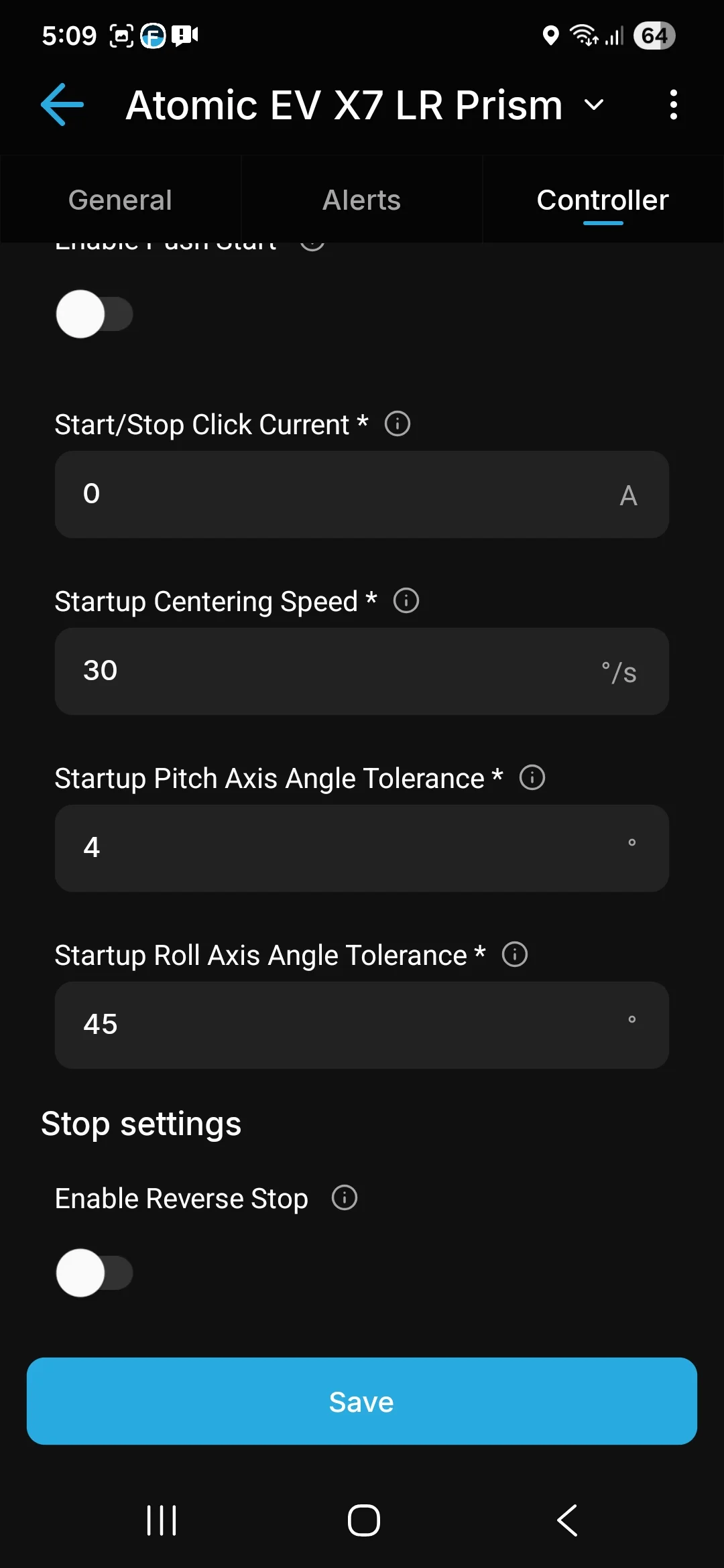This screenshot has height=1568, width=724.
Task: Tap the blue back arrow
Action: click(x=62, y=105)
